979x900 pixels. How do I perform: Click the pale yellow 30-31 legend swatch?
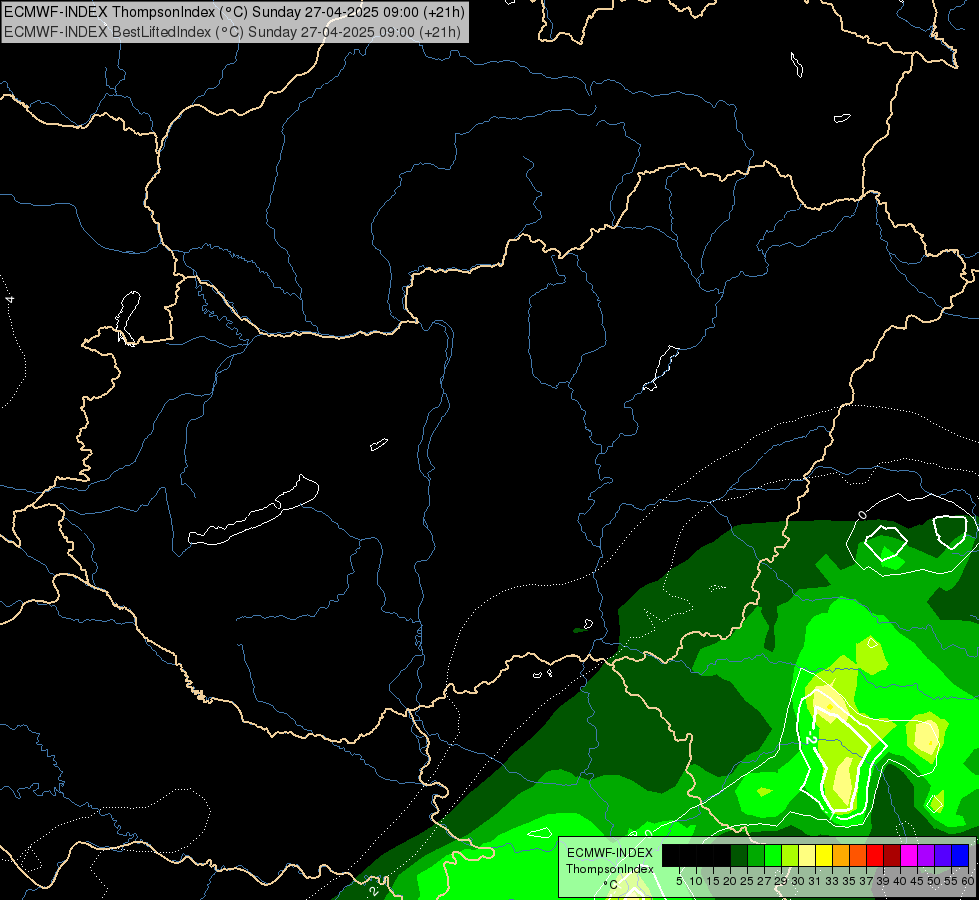point(807,855)
